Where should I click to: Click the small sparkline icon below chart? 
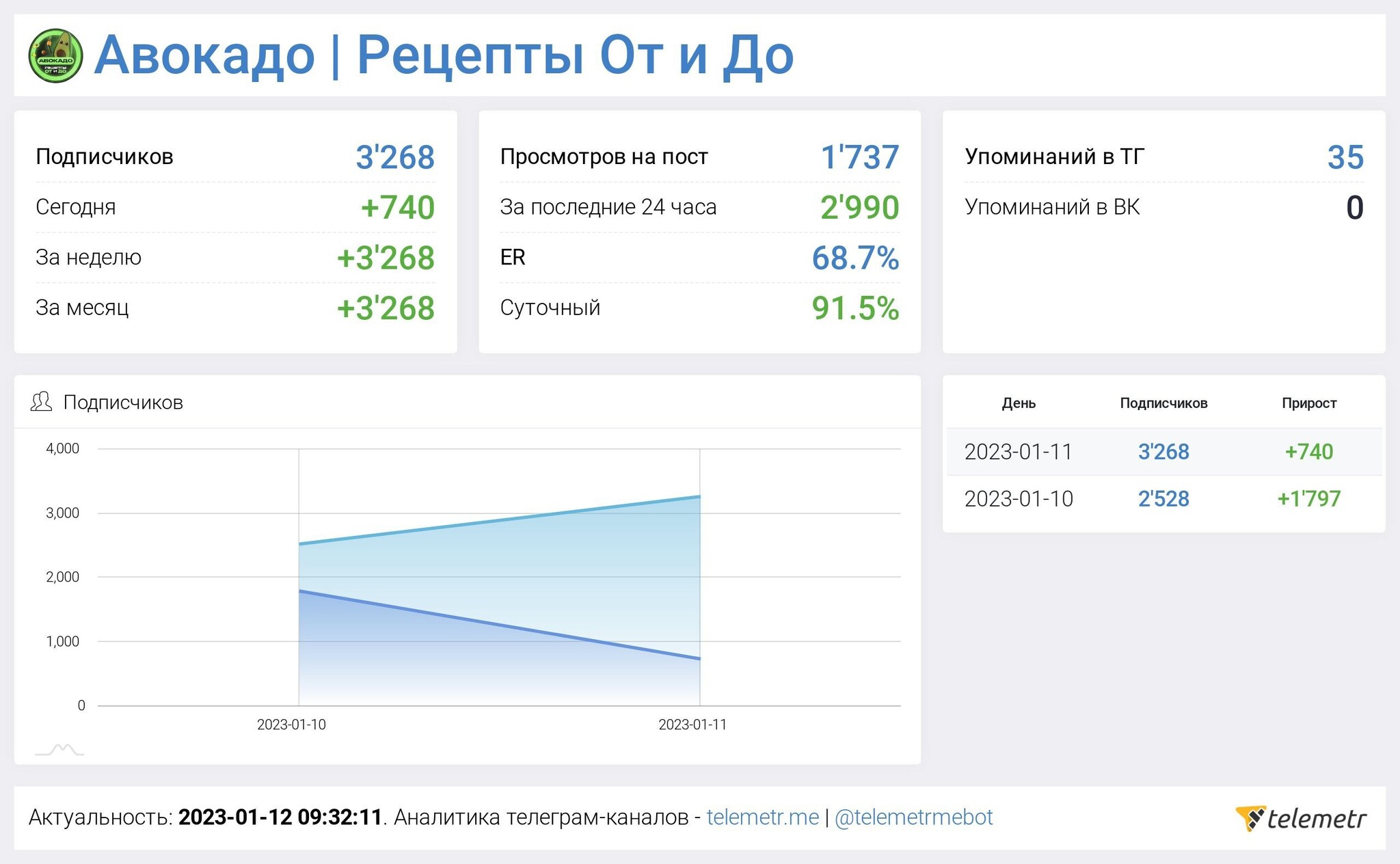tap(59, 749)
